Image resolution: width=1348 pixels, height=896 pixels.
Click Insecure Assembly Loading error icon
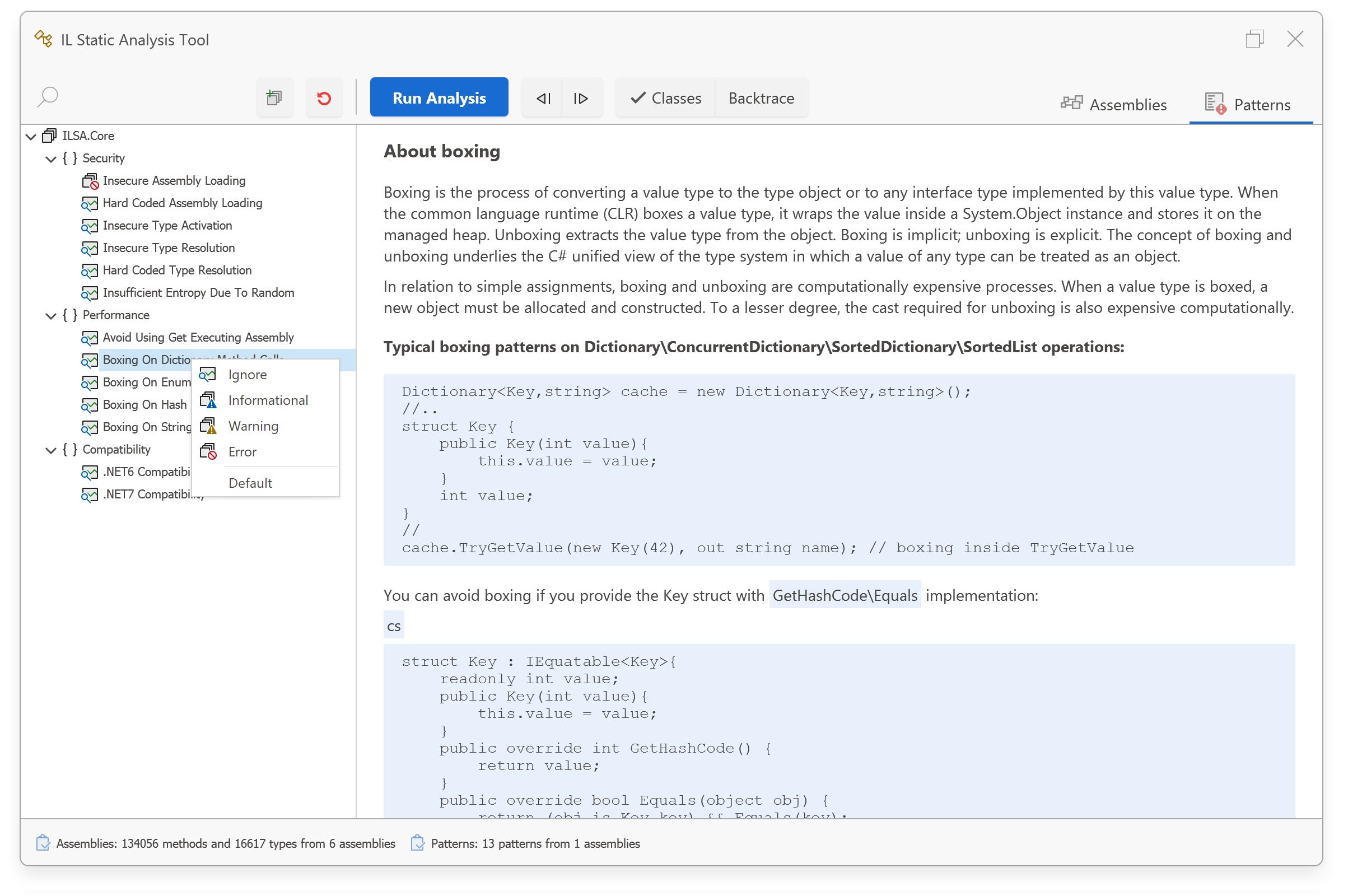tap(90, 180)
